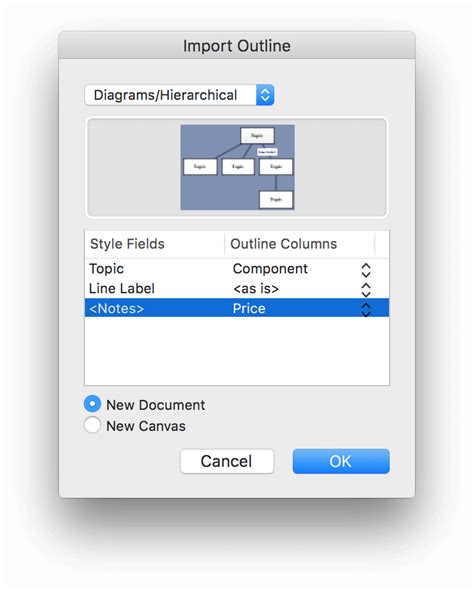
Task: Click the Component outline column value
Action: pyautogui.click(x=270, y=269)
